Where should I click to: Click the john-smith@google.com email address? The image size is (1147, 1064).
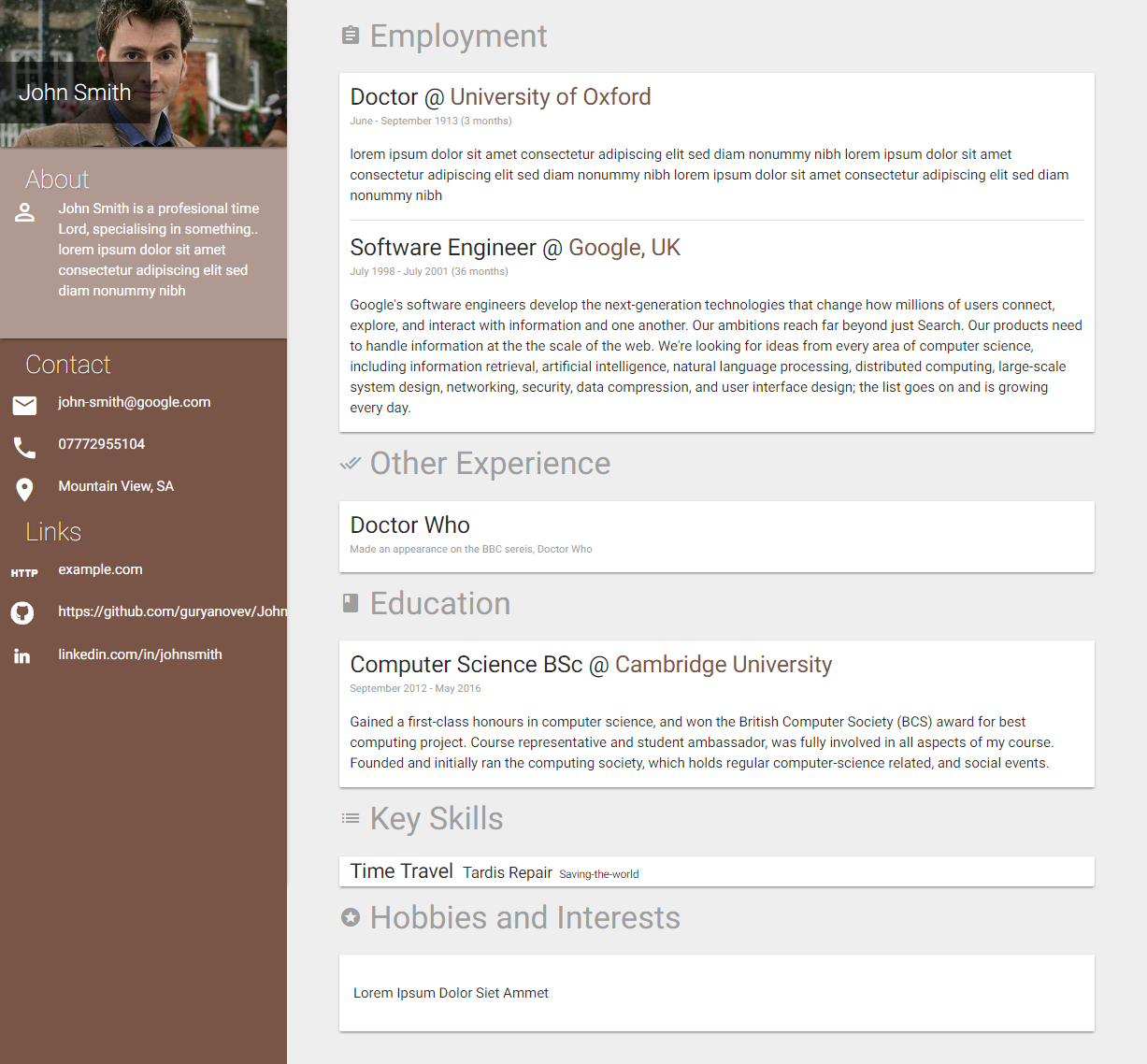tap(135, 402)
